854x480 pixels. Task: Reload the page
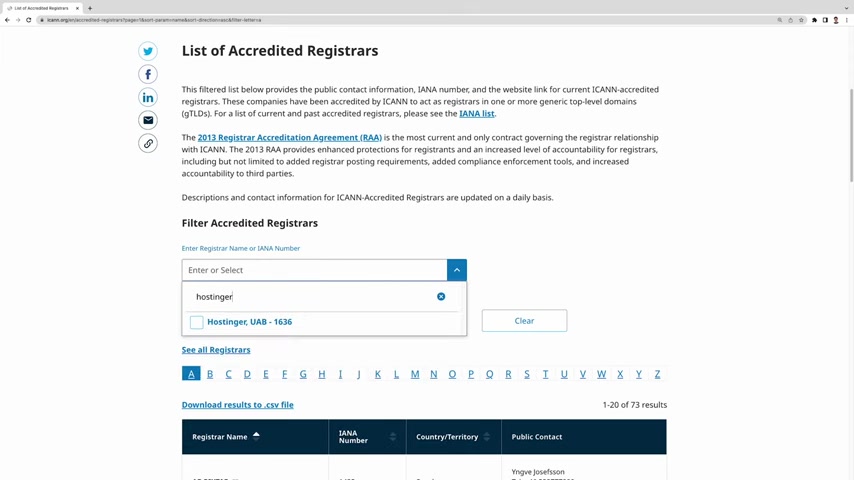(x=28, y=20)
